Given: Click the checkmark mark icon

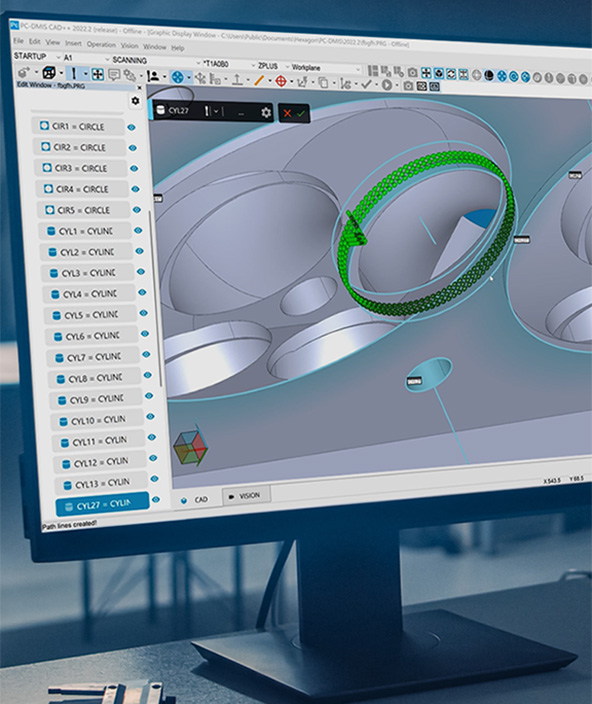Looking at the screenshot, I should (366, 84).
